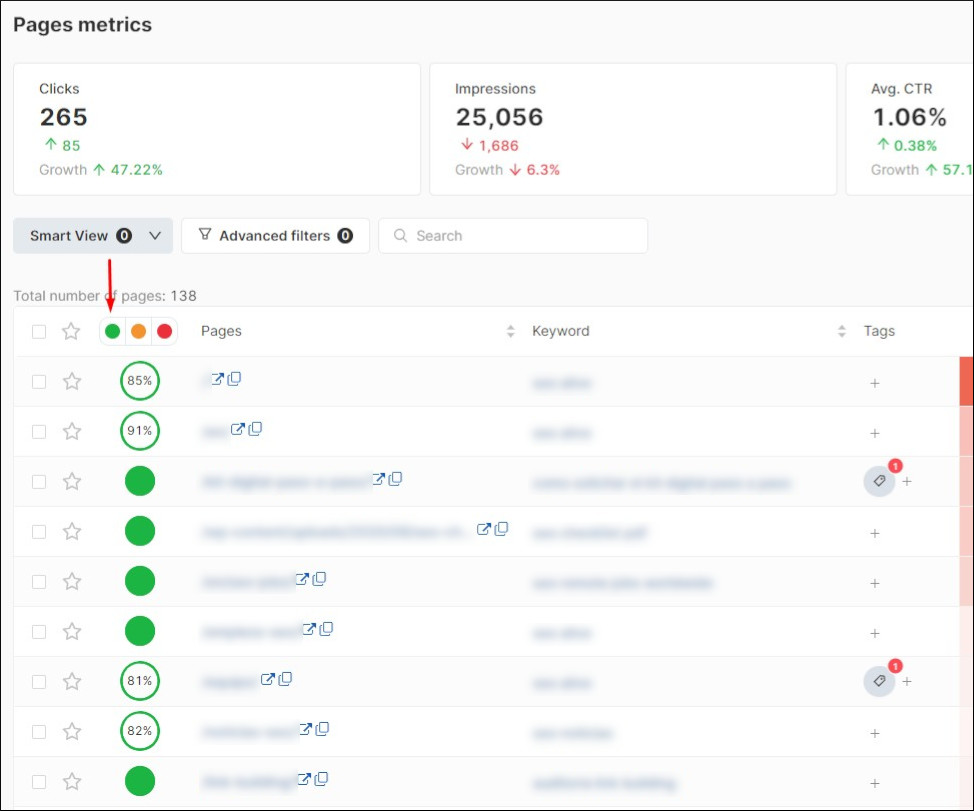Sort the Pages column using its sort arrows
The image size is (974, 811).
pyautogui.click(x=510, y=330)
